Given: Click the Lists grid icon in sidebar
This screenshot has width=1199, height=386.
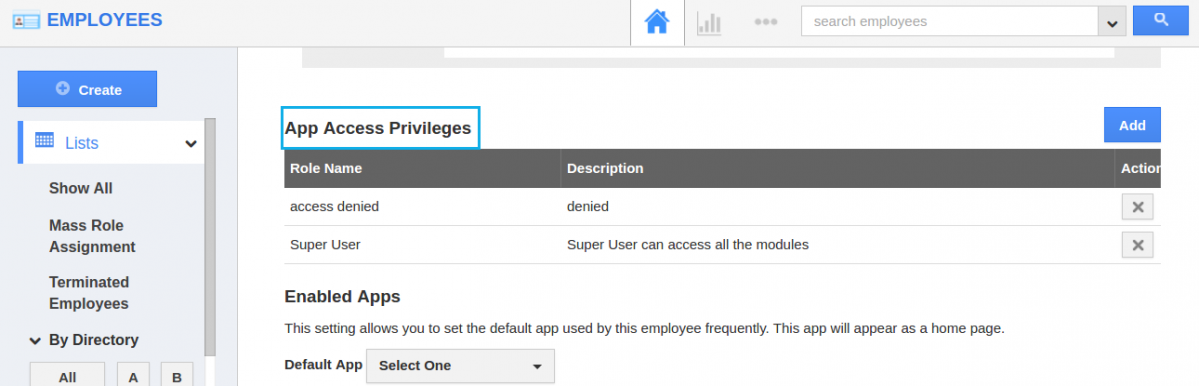Looking at the screenshot, I should (x=44, y=141).
